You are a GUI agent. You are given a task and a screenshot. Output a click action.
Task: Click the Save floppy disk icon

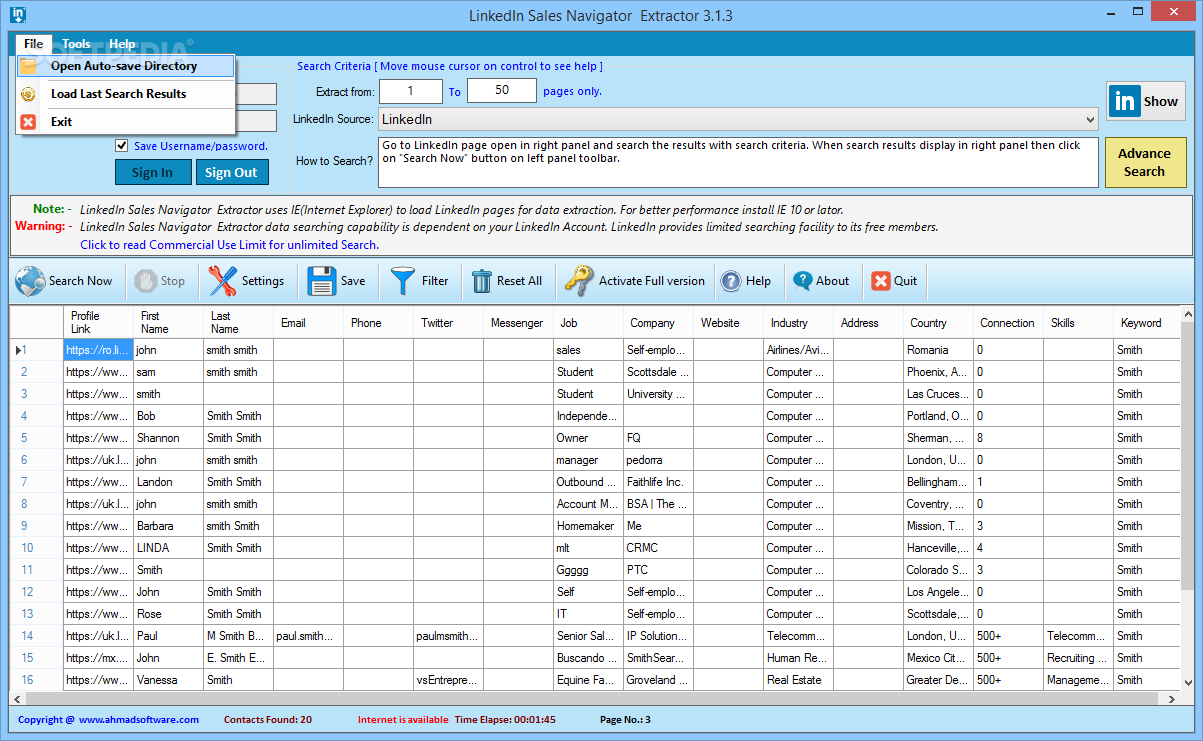[x=322, y=281]
